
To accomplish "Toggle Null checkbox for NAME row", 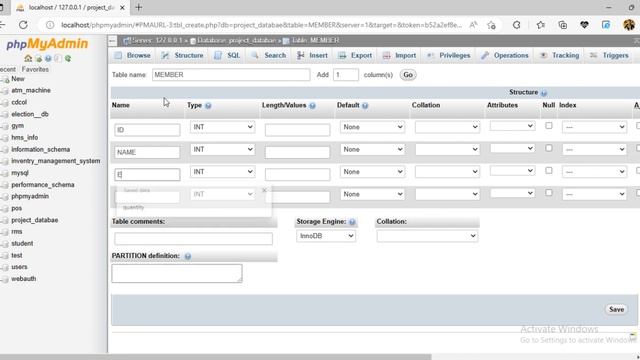I will pos(549,148).
